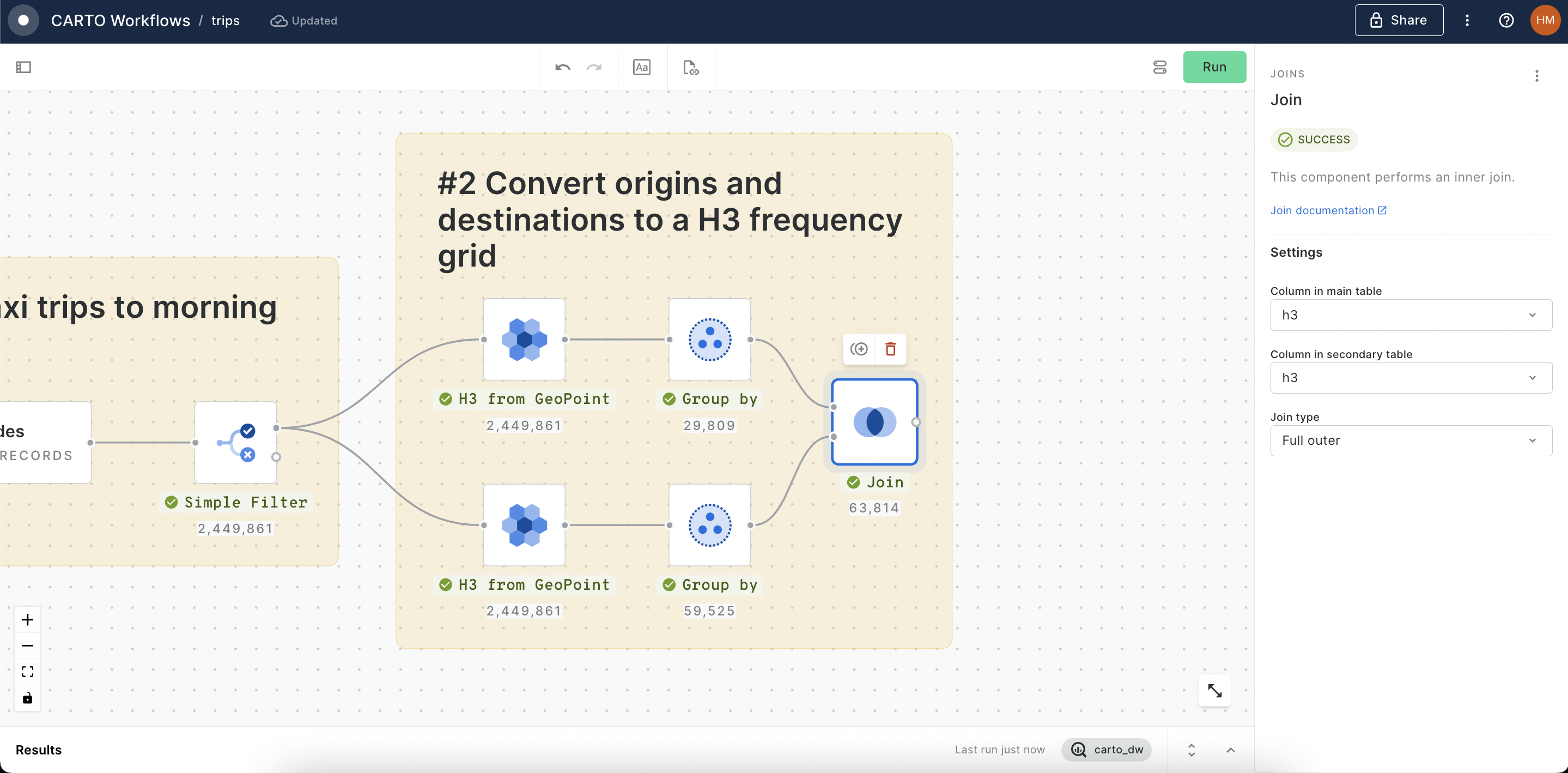Open the HM user avatar menu
This screenshot has height=773, width=1568.
(1545, 20)
